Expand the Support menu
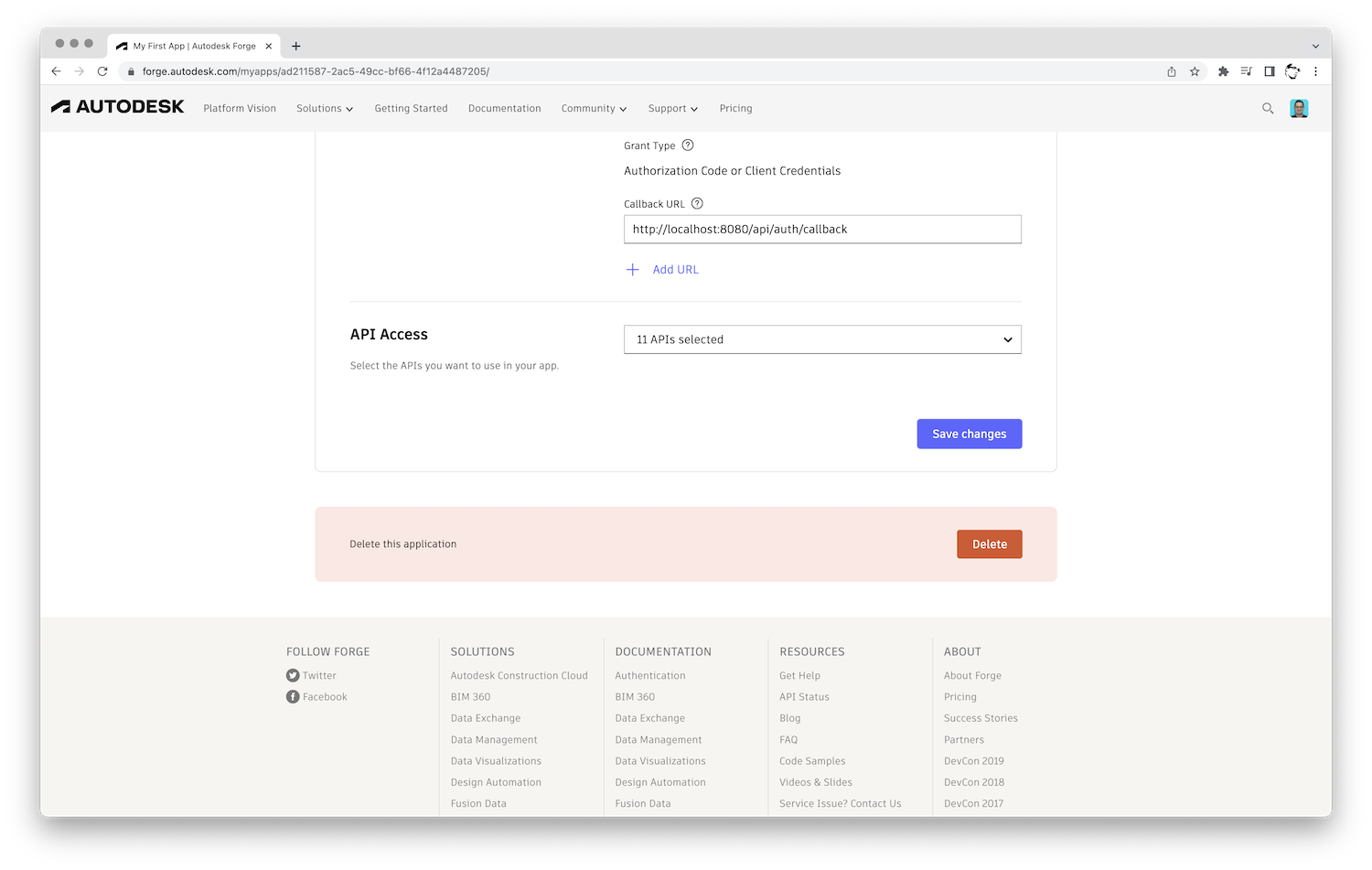The width and height of the screenshot is (1372, 870). click(673, 108)
